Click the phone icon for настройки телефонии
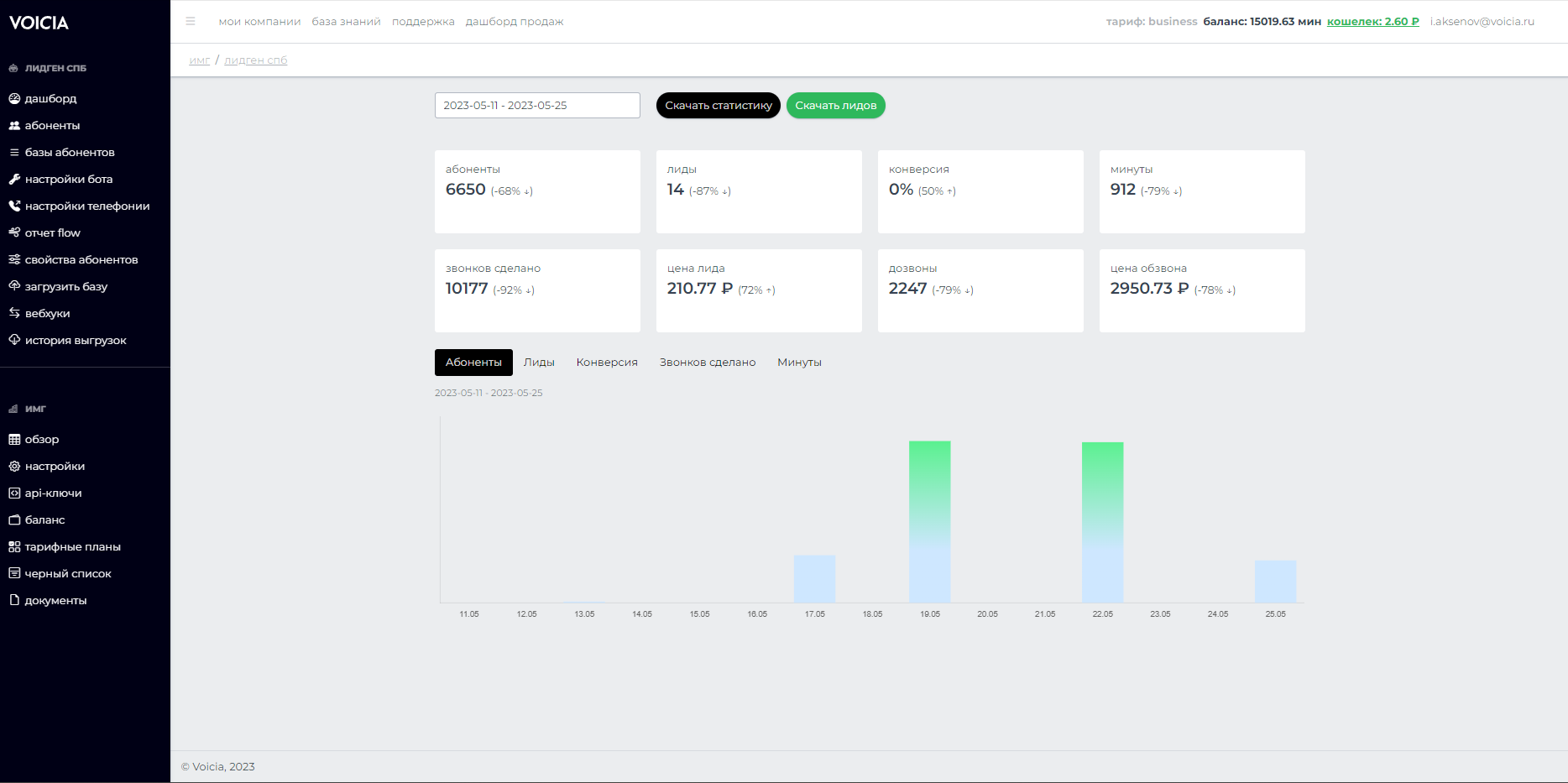 point(14,206)
